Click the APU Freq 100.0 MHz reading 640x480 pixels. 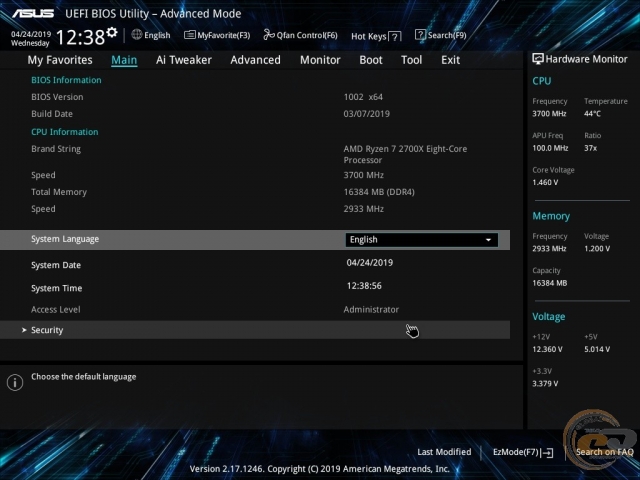pos(550,148)
